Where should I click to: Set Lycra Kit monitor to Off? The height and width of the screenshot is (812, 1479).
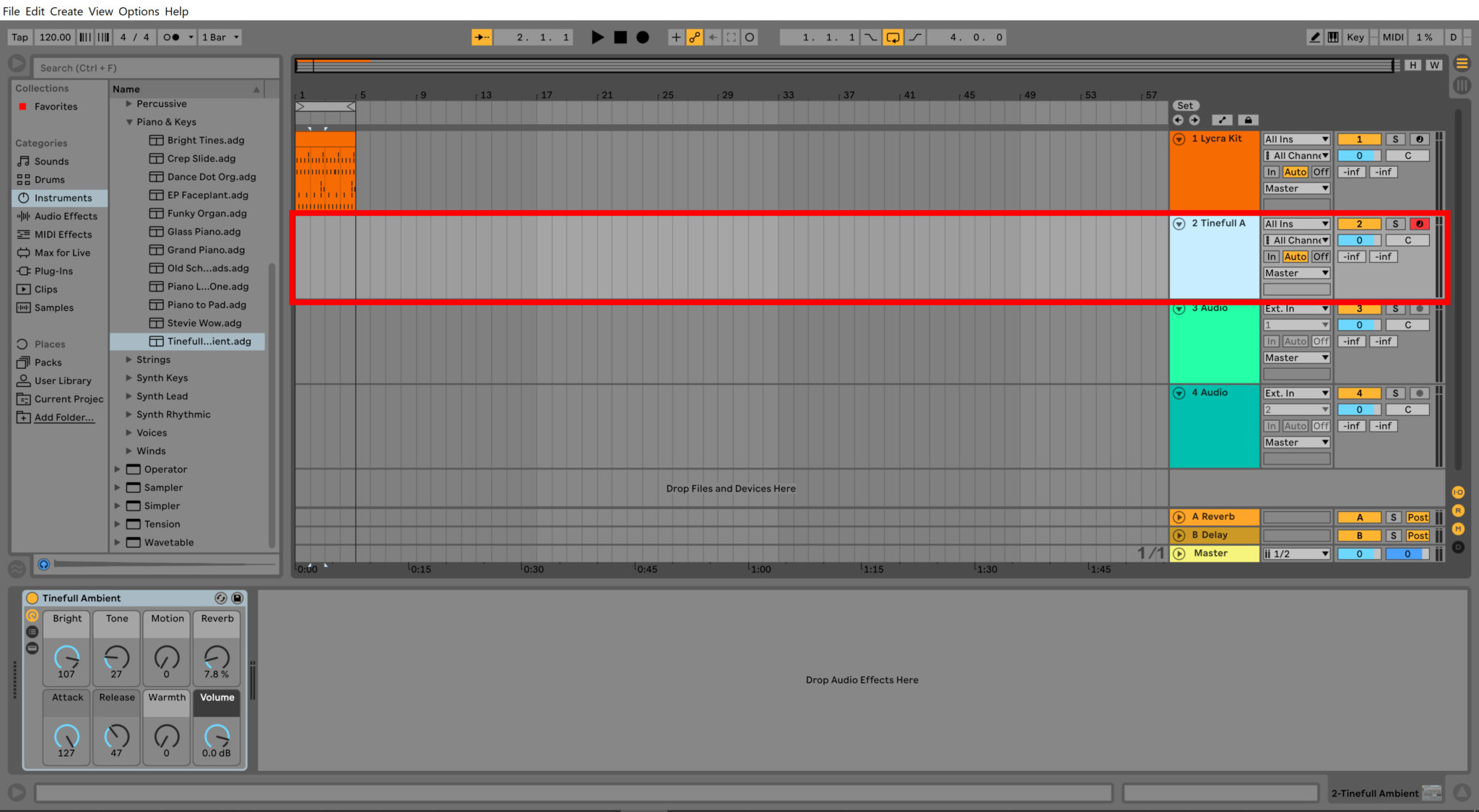[1321, 172]
